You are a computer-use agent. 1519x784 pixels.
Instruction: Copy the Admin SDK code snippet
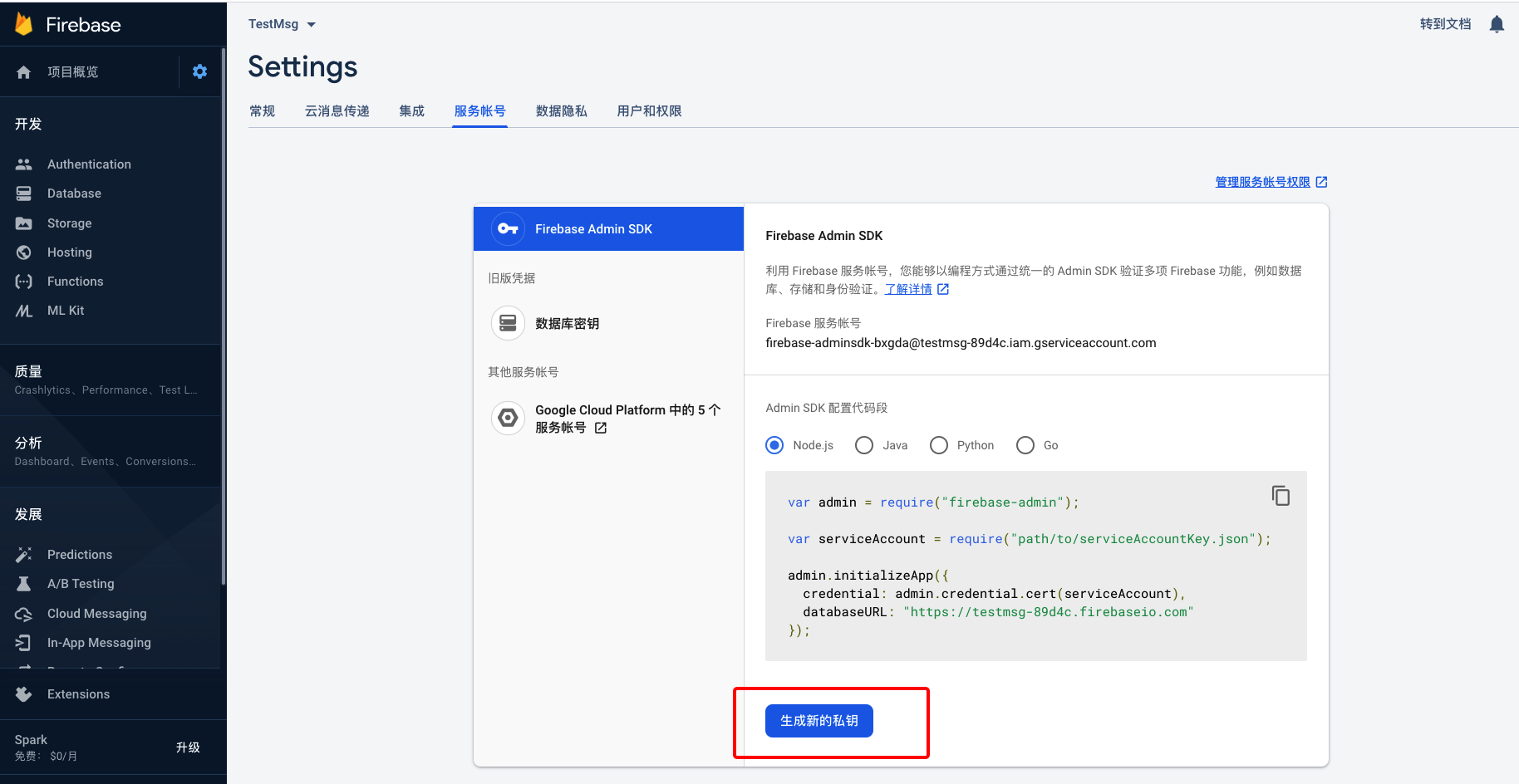click(x=1281, y=495)
